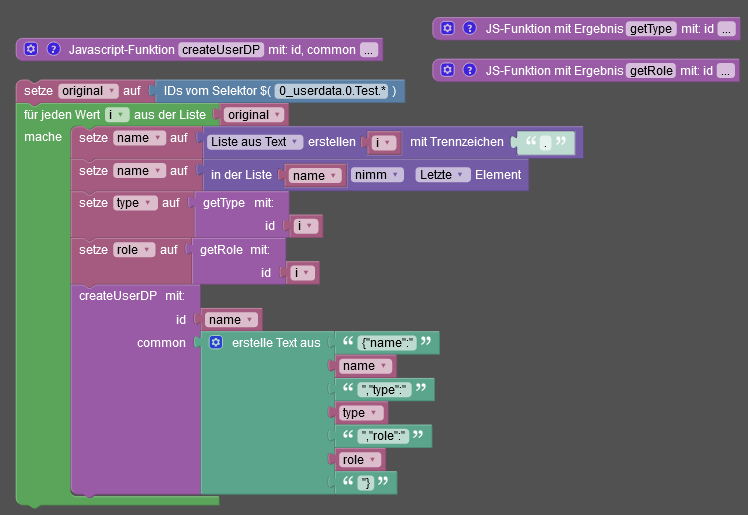Viewport: 748px width, 515px height.
Task: Select 'mache' label of loop block
Action: tap(43, 137)
